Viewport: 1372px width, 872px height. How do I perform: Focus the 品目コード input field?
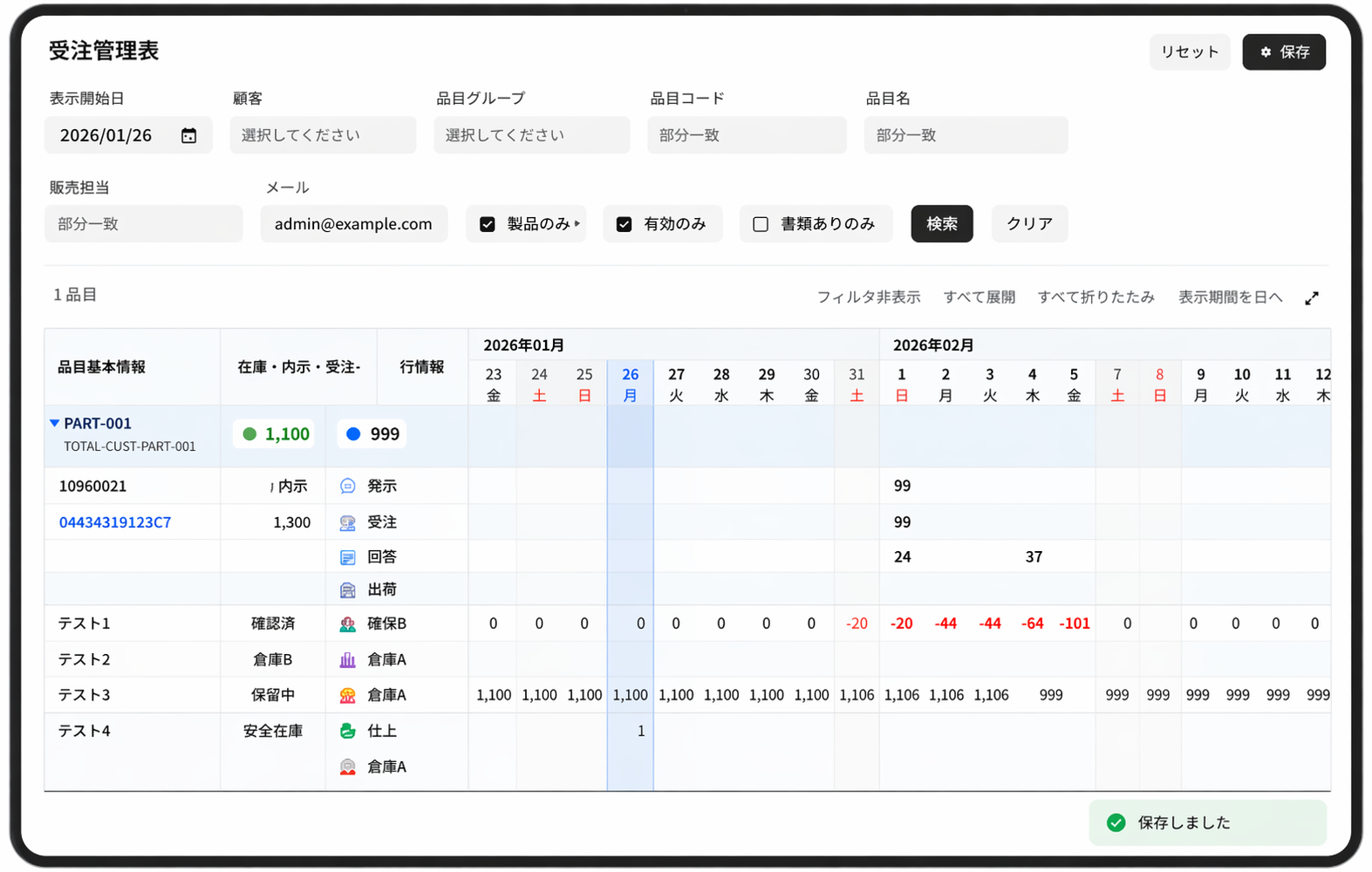pos(747,136)
